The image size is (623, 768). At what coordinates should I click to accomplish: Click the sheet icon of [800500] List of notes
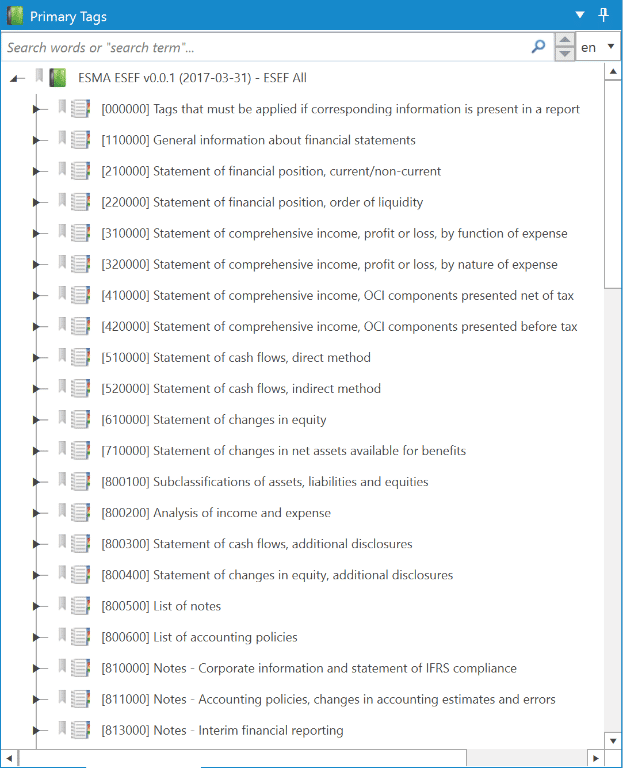click(x=80, y=606)
